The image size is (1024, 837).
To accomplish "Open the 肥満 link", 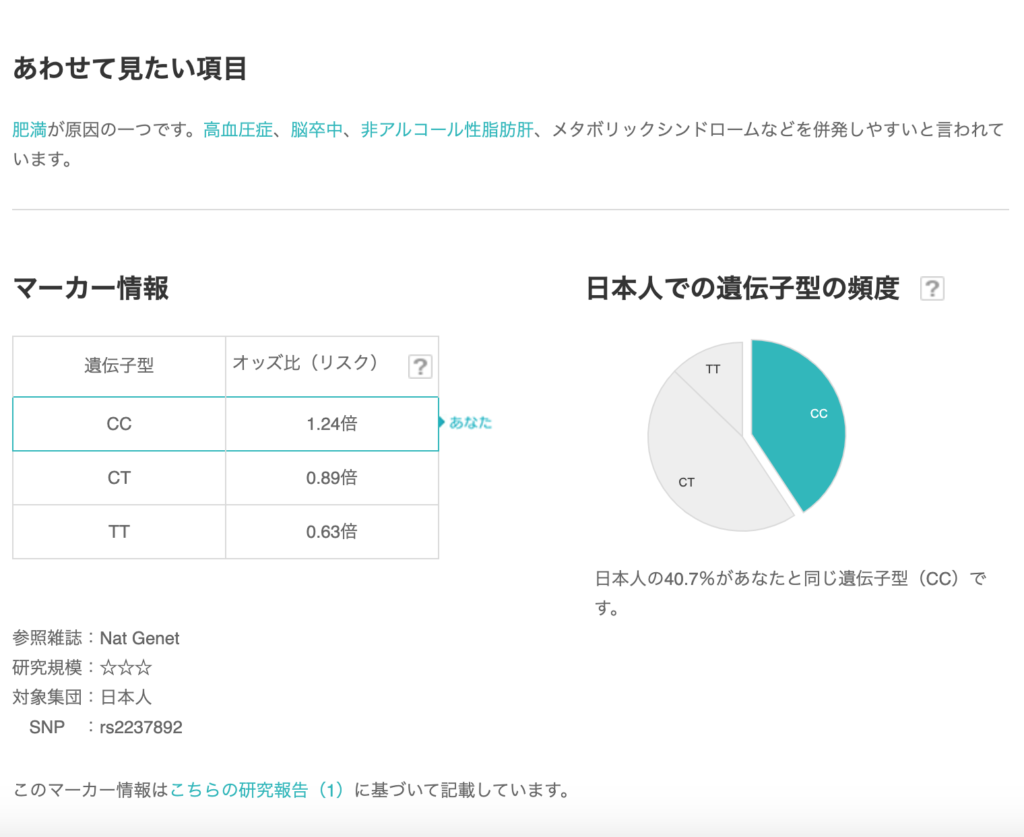I will point(29,129).
